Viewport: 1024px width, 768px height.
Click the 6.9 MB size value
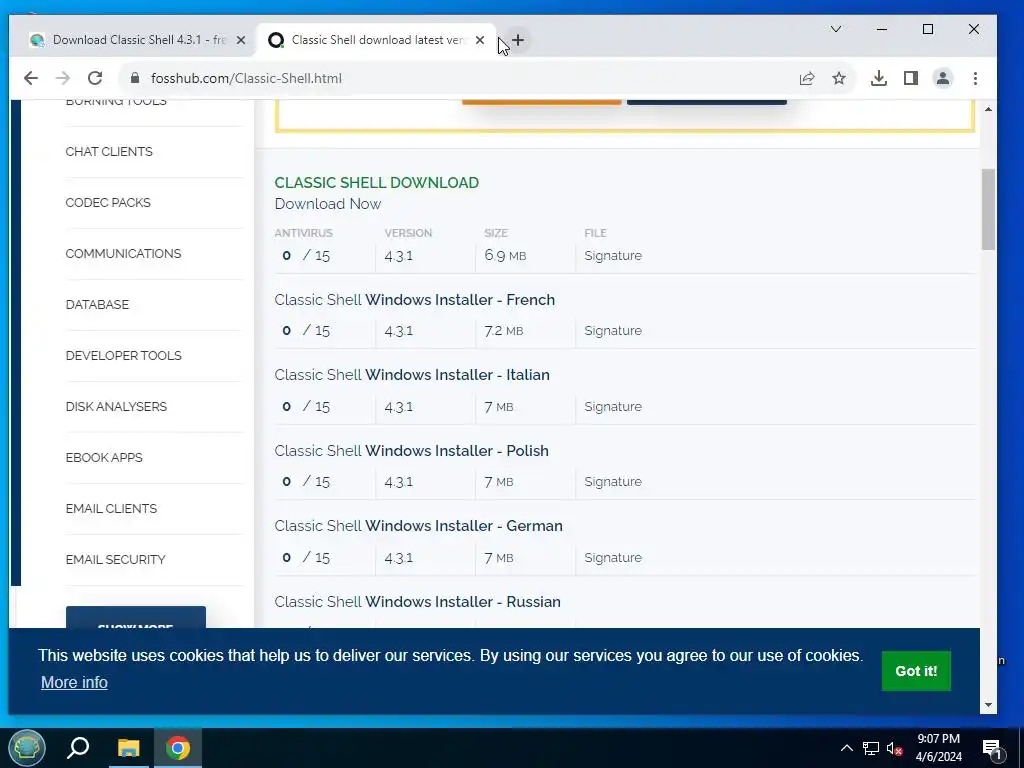point(505,255)
